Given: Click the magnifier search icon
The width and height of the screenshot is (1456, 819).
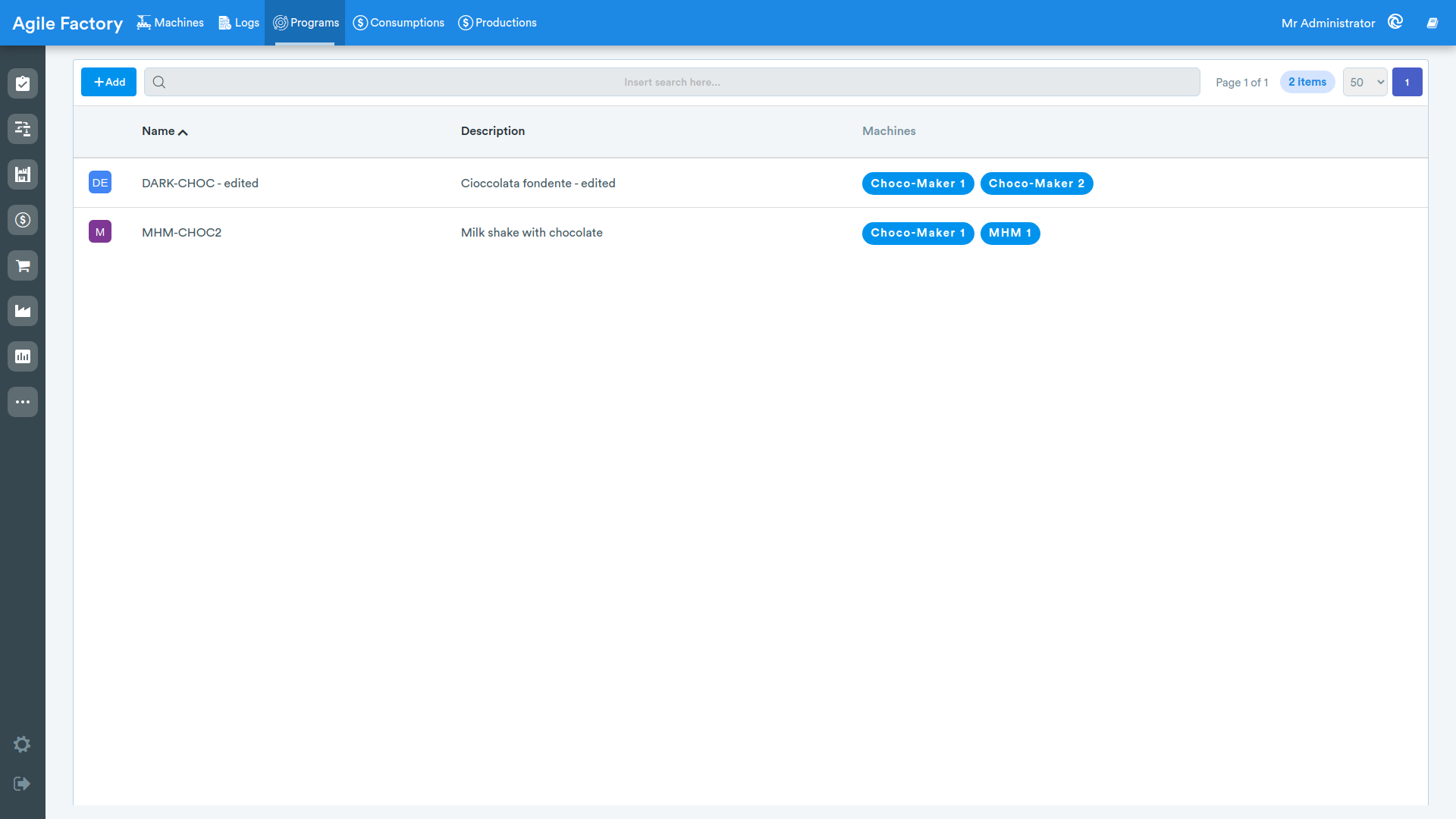Looking at the screenshot, I should (159, 82).
